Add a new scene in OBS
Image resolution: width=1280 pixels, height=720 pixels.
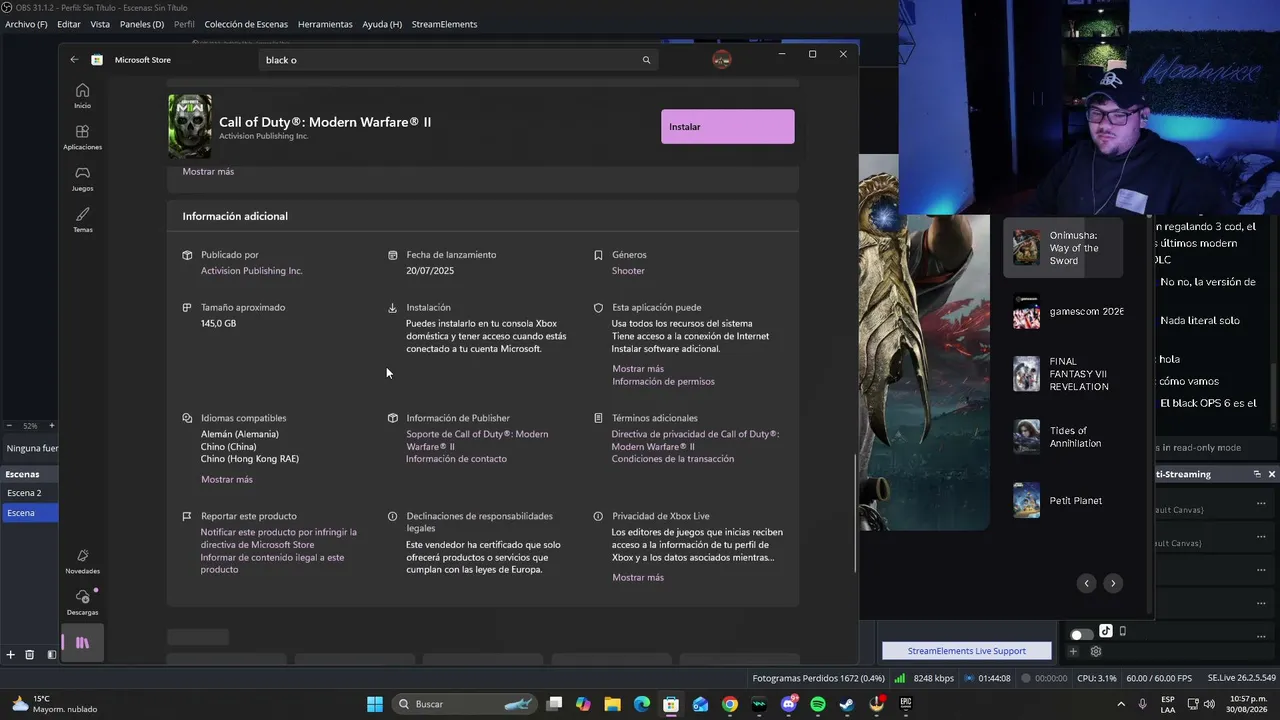pyautogui.click(x=10, y=655)
